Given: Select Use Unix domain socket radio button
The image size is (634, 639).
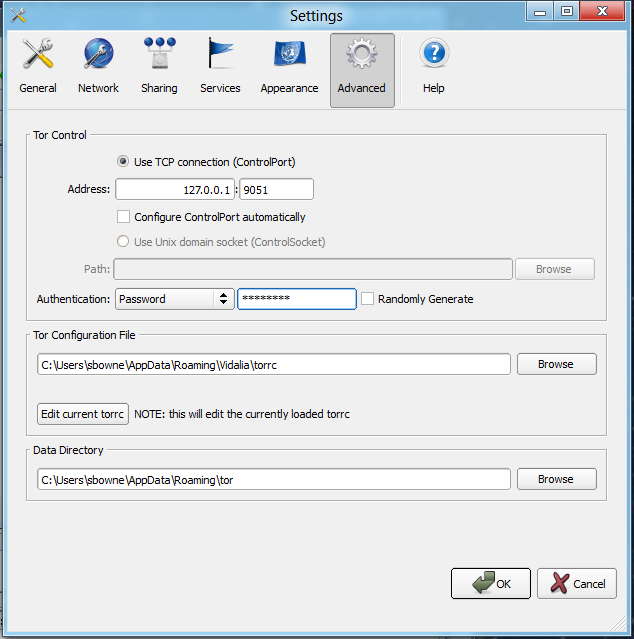Looking at the screenshot, I should coord(123,241).
